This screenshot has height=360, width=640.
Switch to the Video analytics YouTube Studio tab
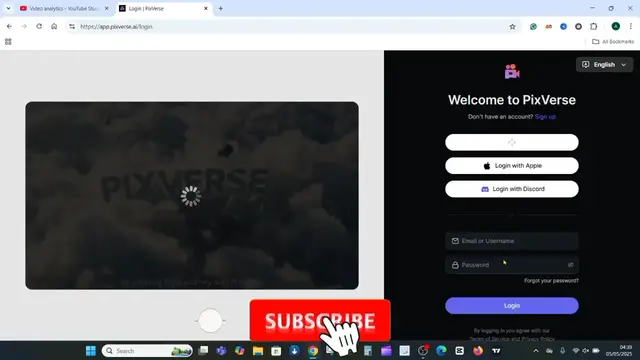tap(64, 9)
